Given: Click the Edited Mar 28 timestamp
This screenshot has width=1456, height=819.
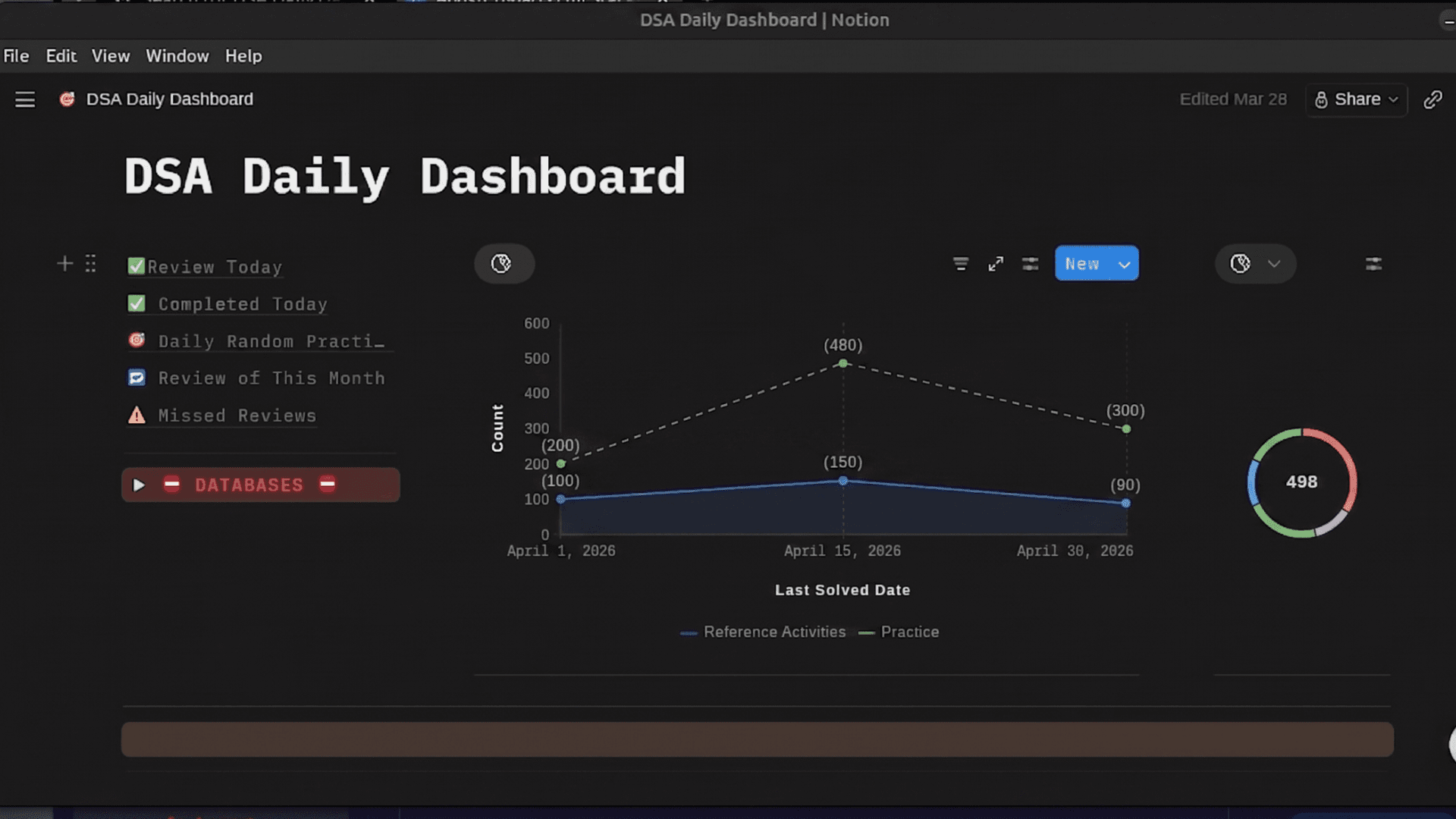Looking at the screenshot, I should point(1233,99).
